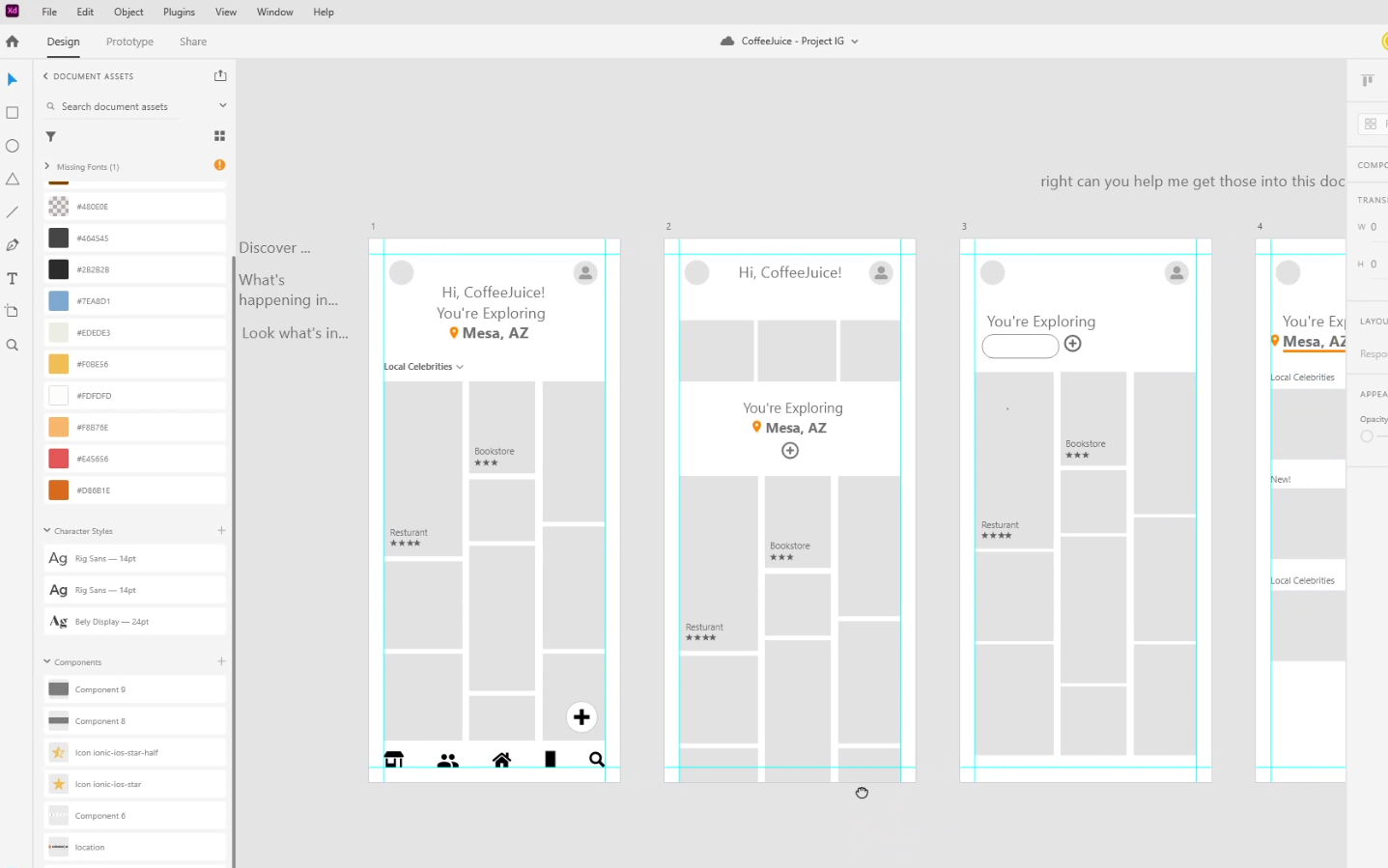
Task: Click the assets panel scrollbar
Action: (x=232, y=560)
